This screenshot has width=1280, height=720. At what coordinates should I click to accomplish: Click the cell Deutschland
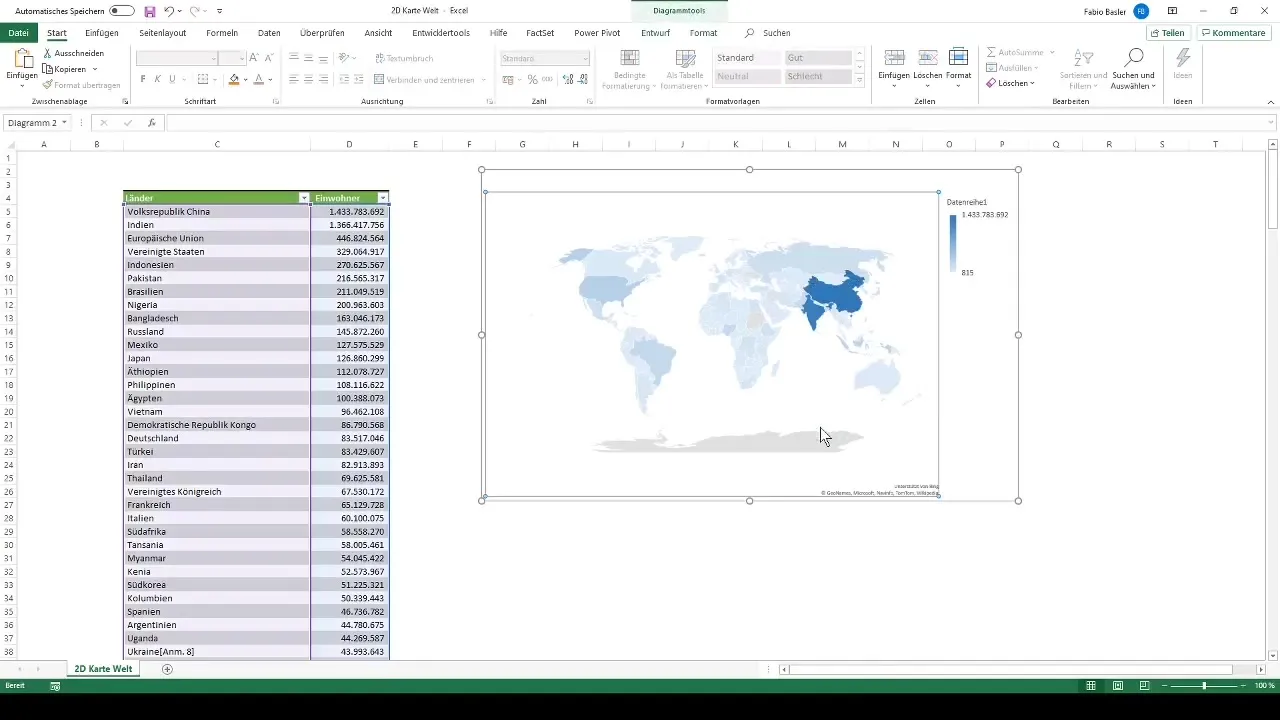point(216,438)
